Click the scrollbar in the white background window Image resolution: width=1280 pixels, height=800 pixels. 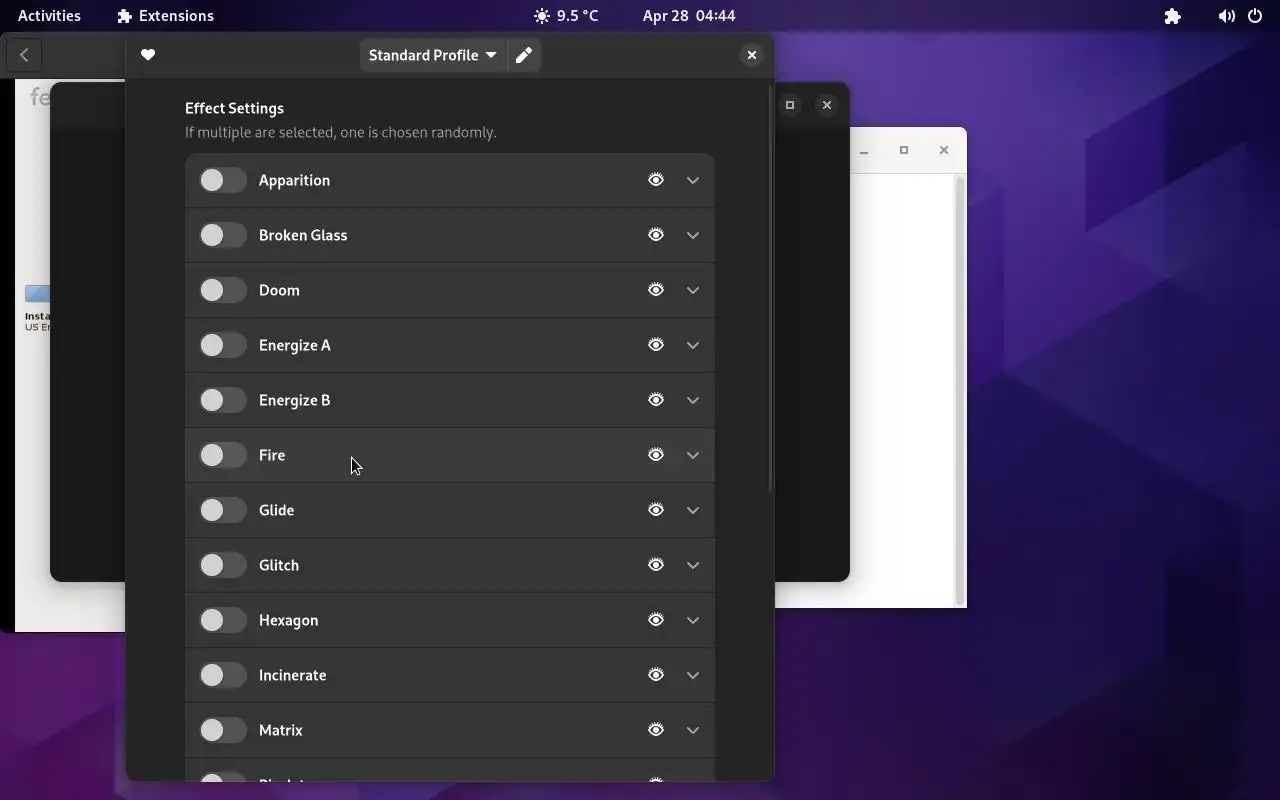(x=960, y=390)
